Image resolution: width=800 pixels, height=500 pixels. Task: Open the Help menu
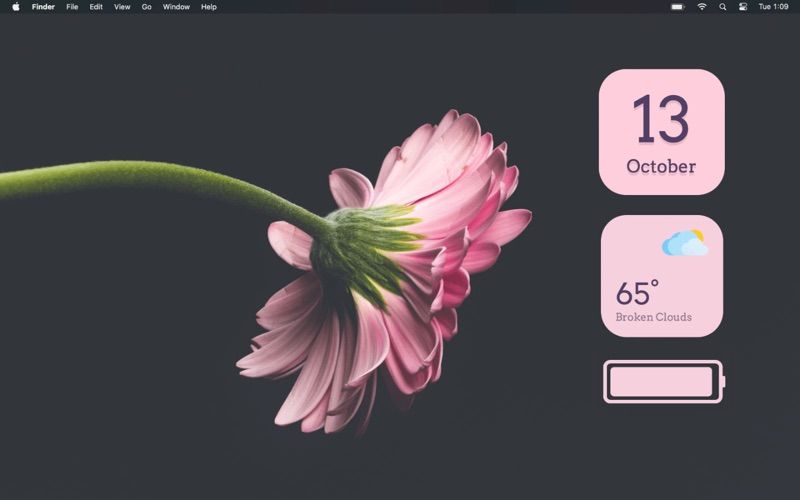coord(209,7)
